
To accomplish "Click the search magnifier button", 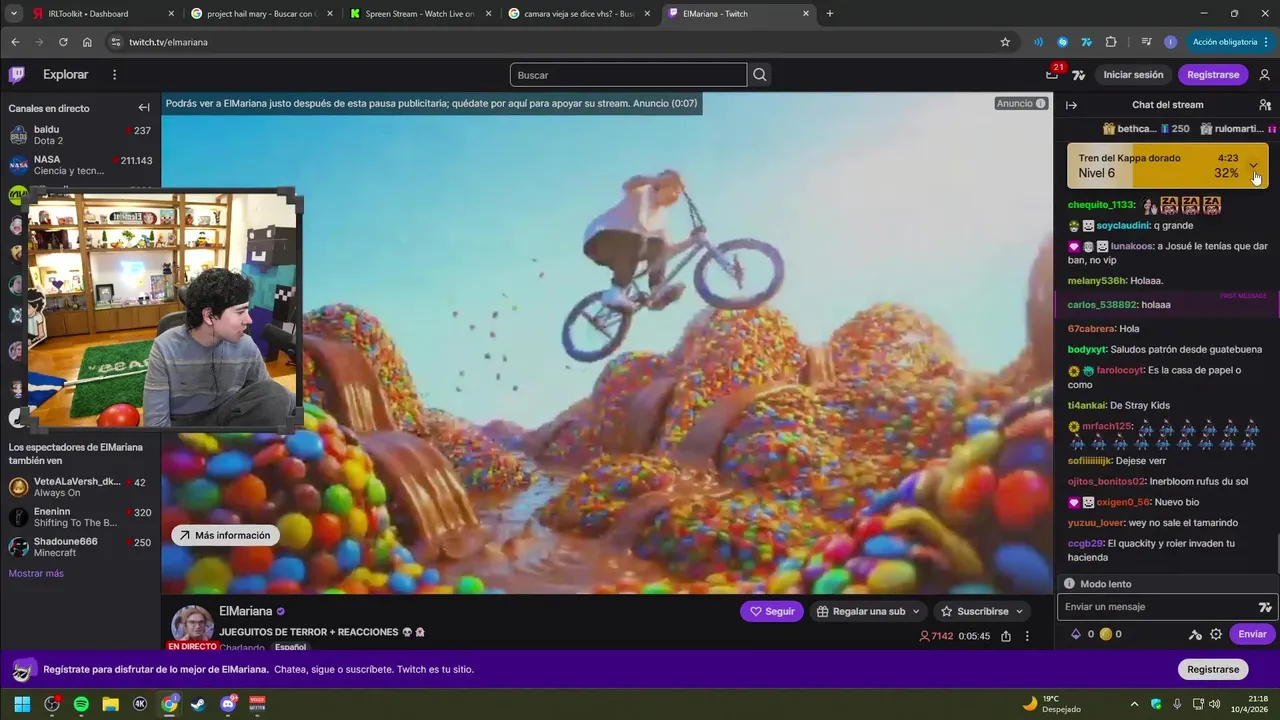I will [760, 75].
